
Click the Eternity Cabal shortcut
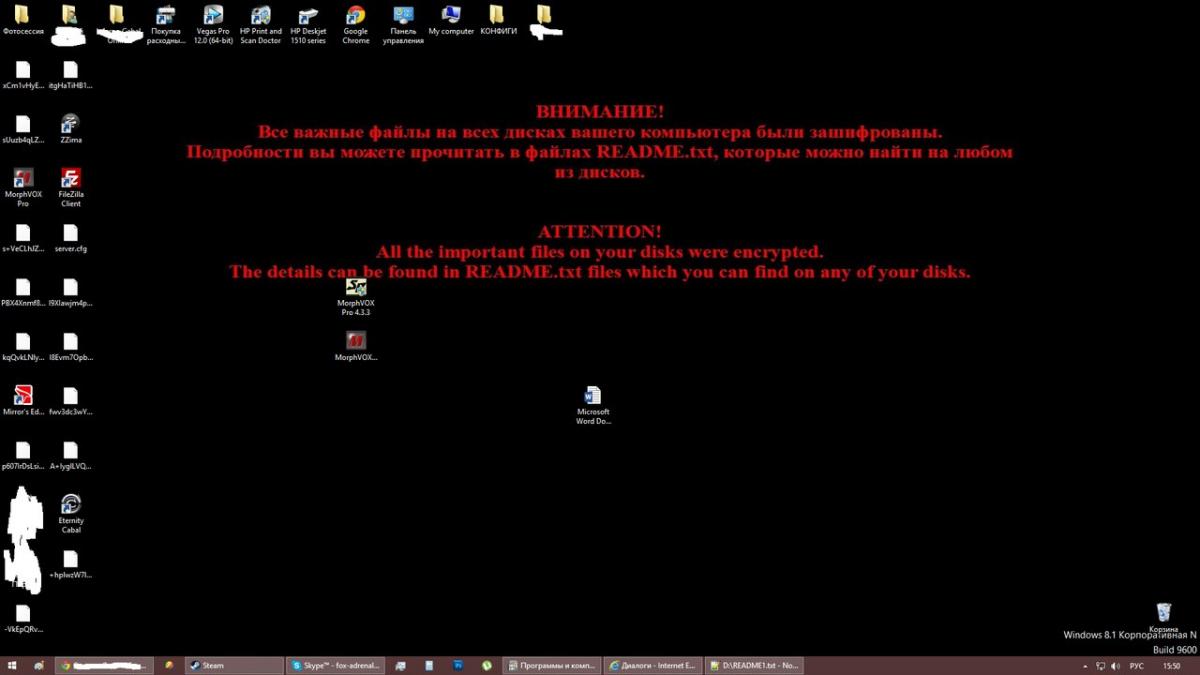point(70,505)
